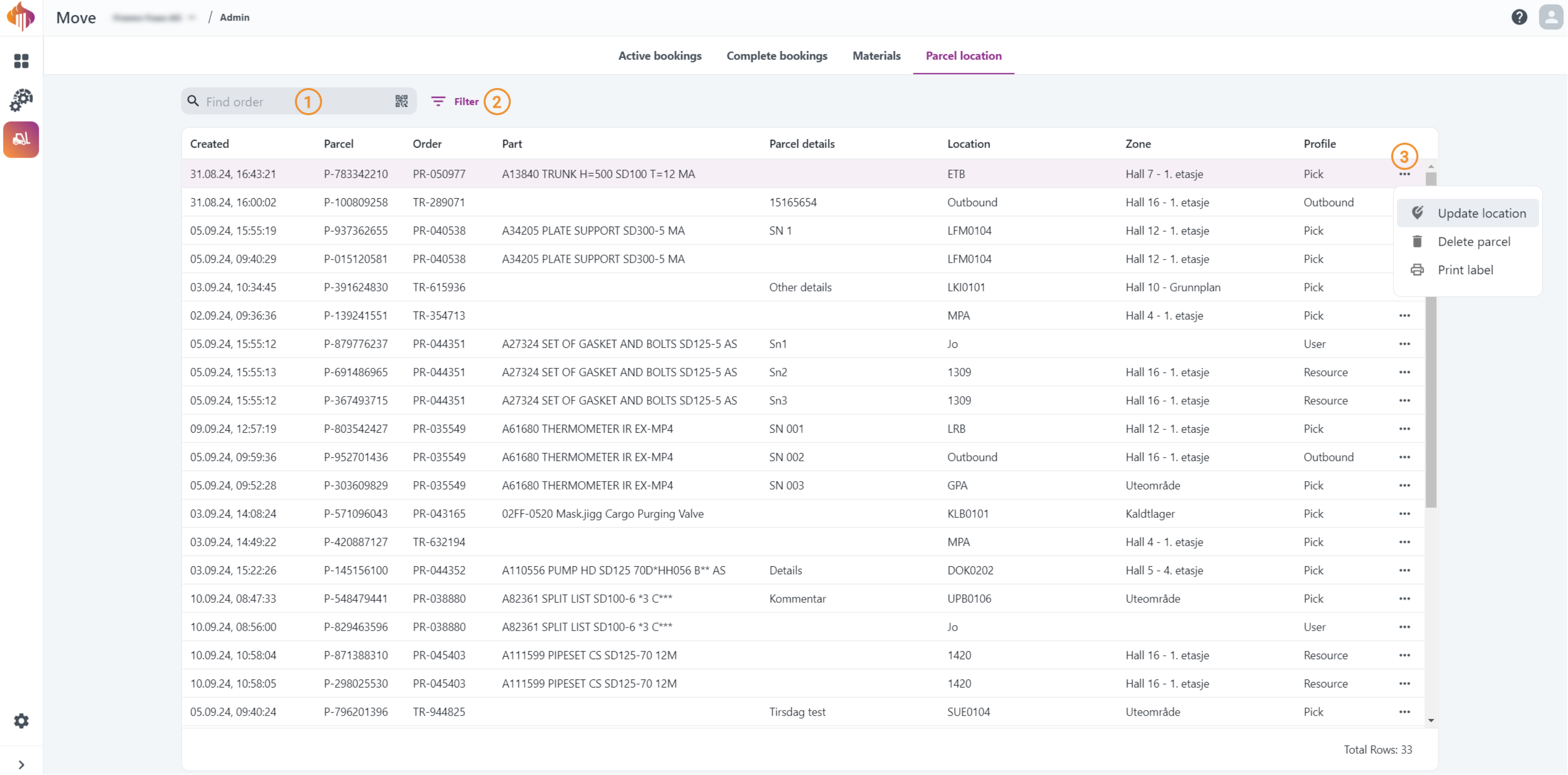
Task: Open row menu for parcel P-145156100
Action: tap(1403, 571)
